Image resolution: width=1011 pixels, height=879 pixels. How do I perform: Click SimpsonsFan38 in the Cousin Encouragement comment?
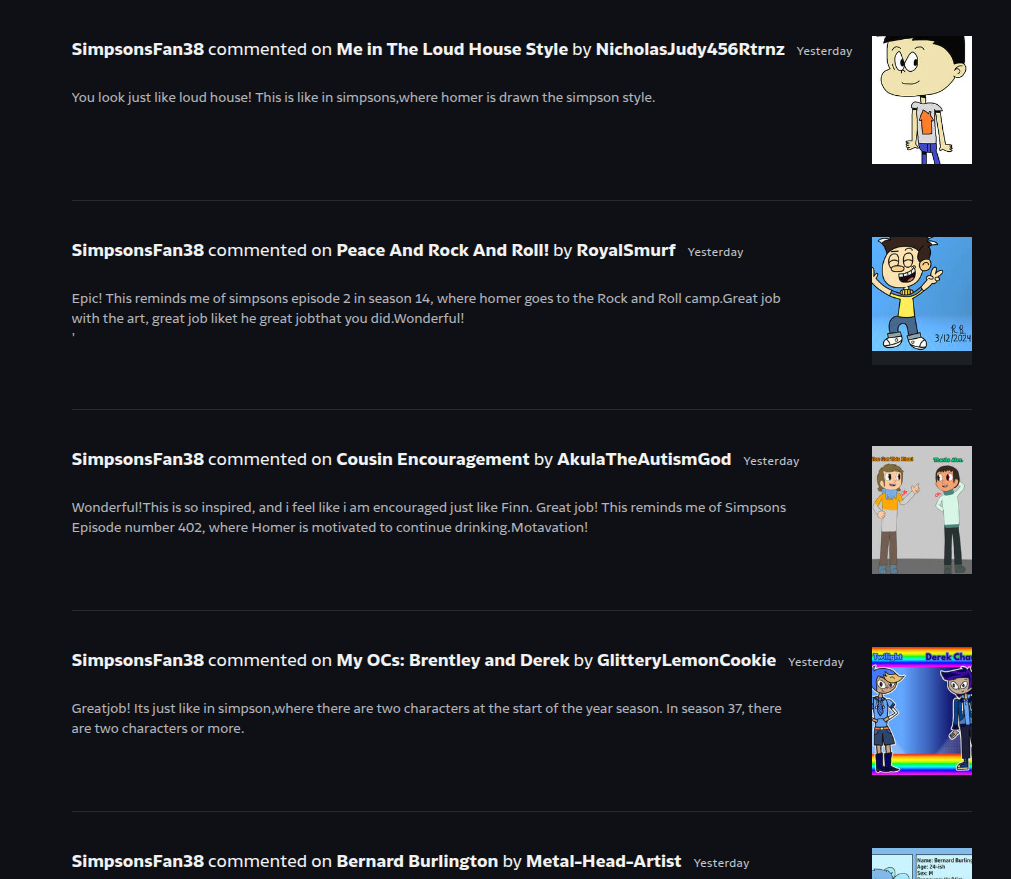point(137,459)
